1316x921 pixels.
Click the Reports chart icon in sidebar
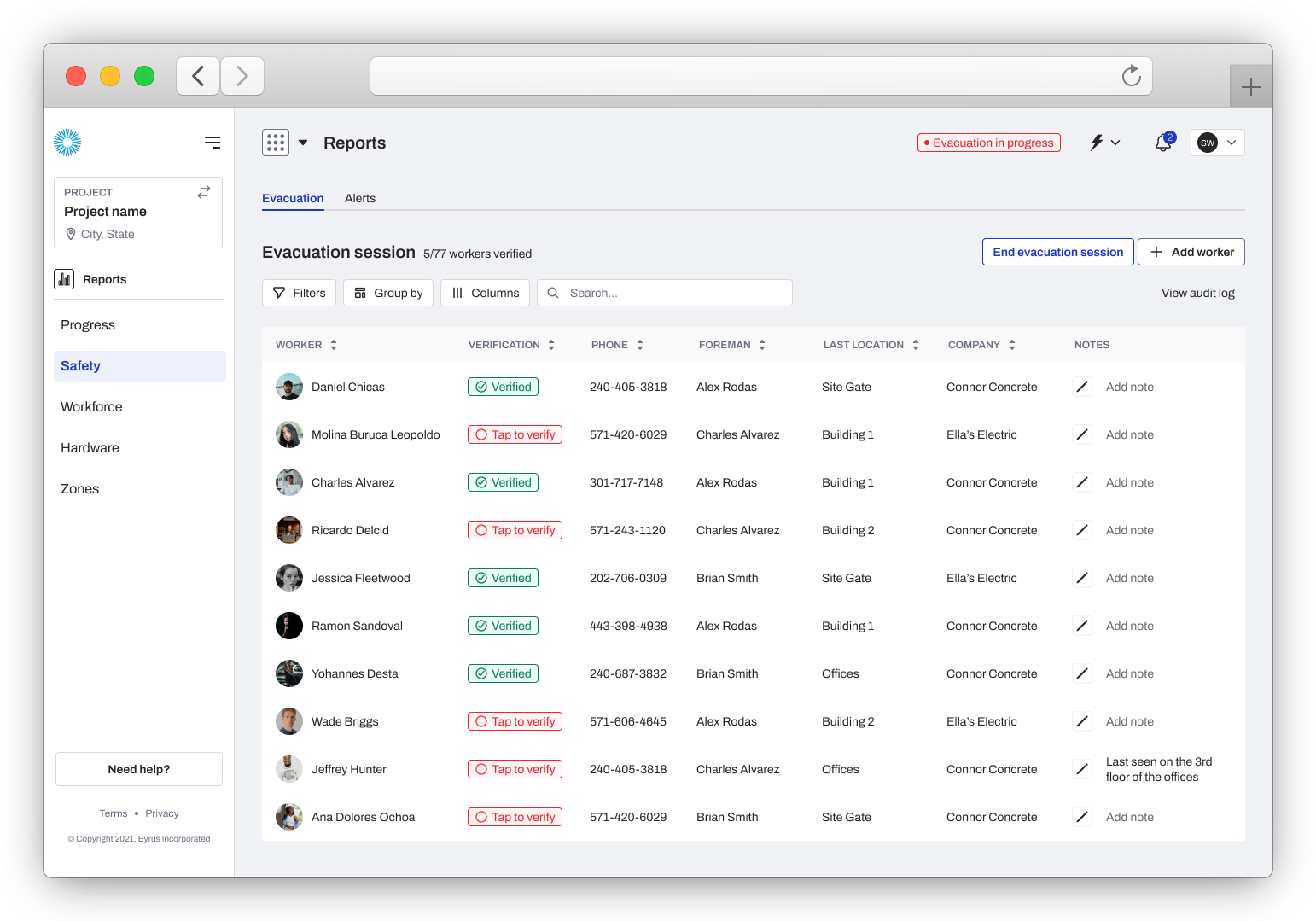coord(64,279)
